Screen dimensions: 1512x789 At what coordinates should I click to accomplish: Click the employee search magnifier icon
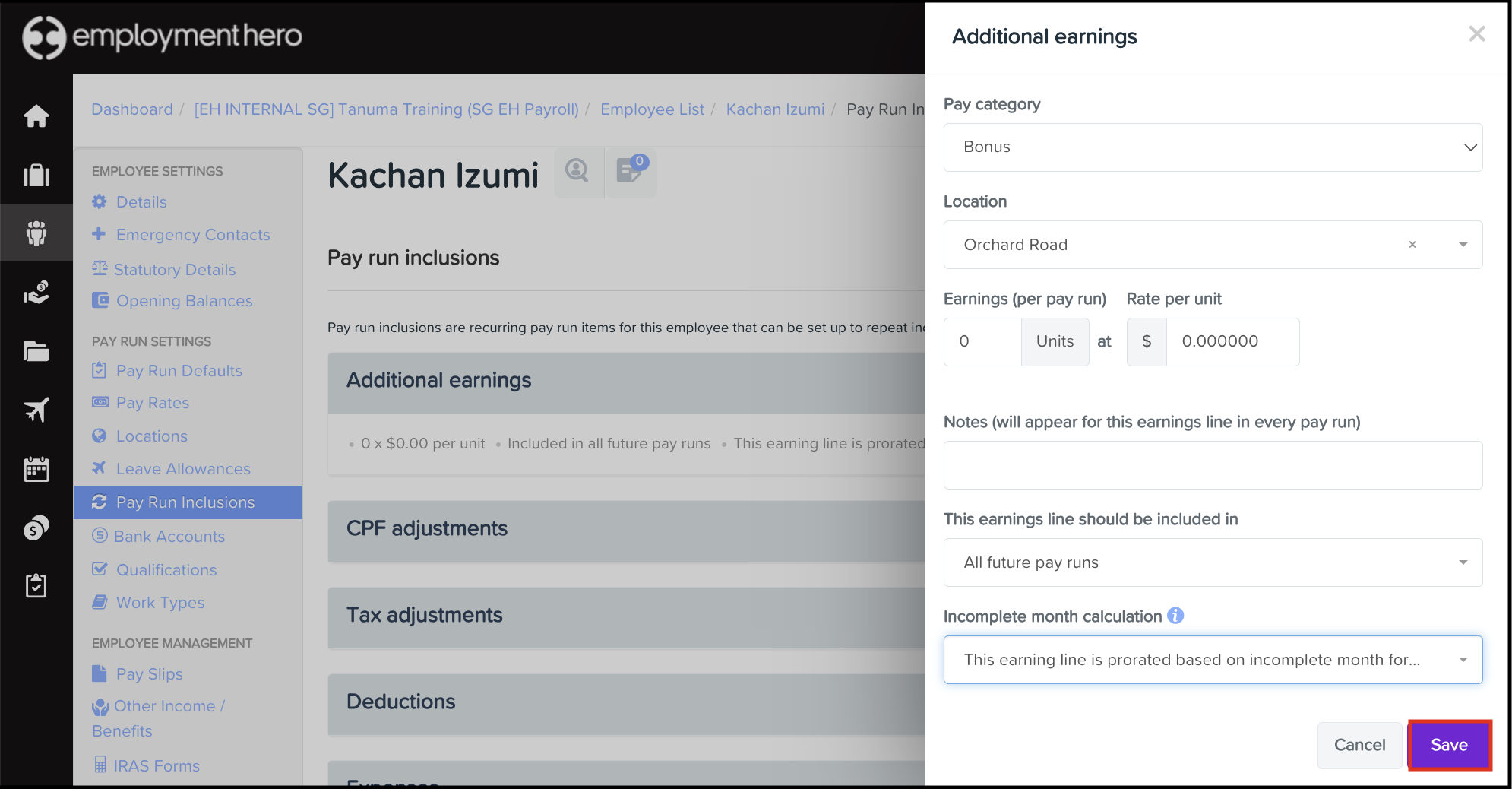pyautogui.click(x=577, y=171)
